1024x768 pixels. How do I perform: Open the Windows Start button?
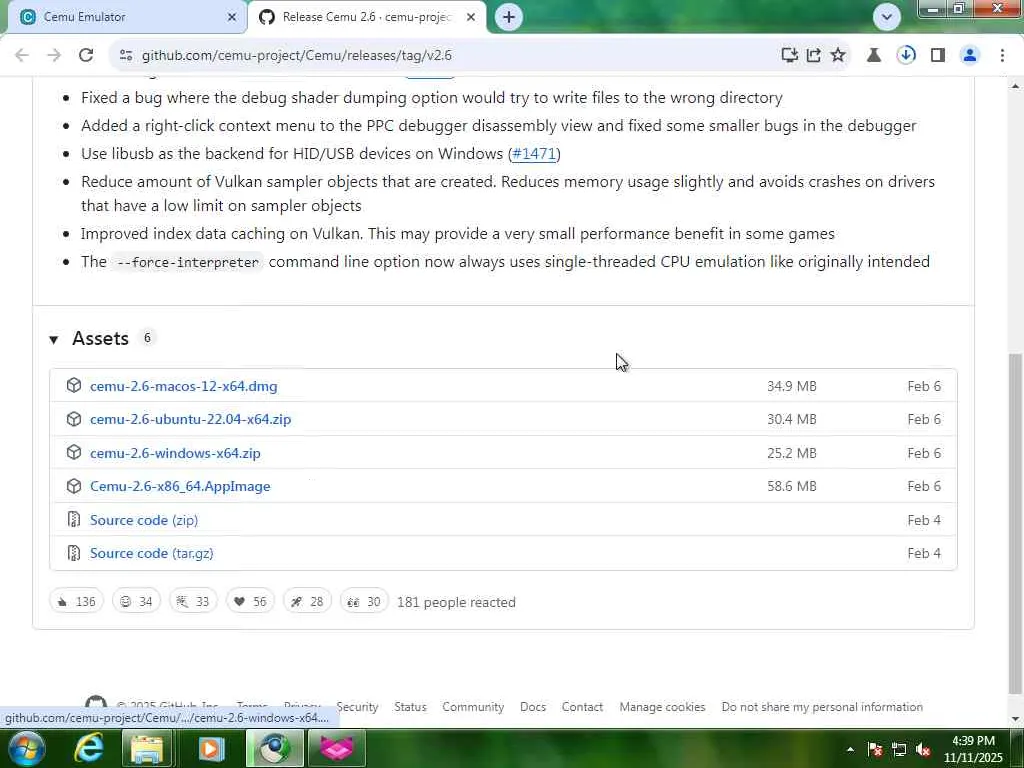[x=25, y=748]
